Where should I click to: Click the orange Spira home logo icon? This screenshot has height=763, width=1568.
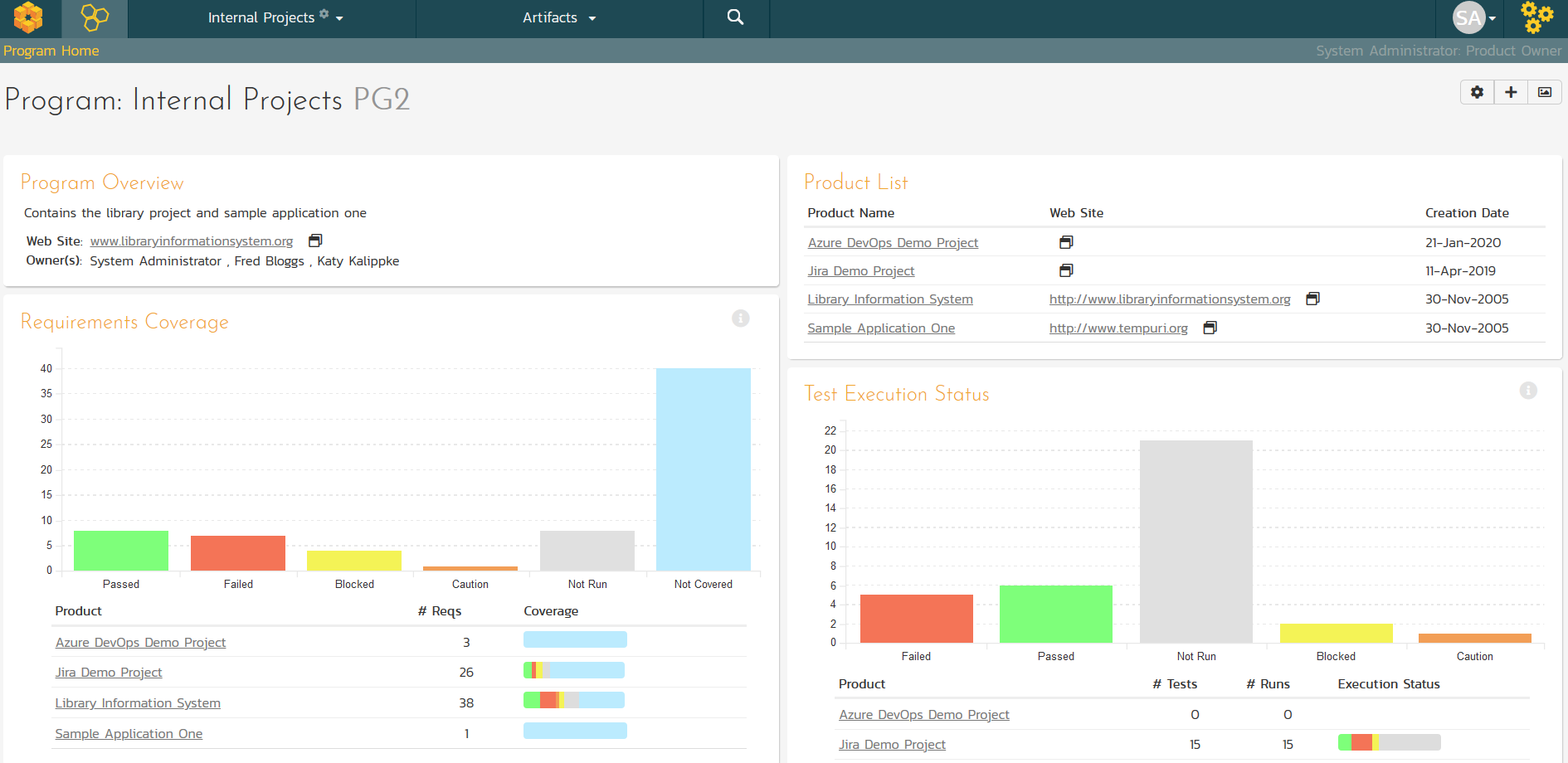tap(28, 17)
